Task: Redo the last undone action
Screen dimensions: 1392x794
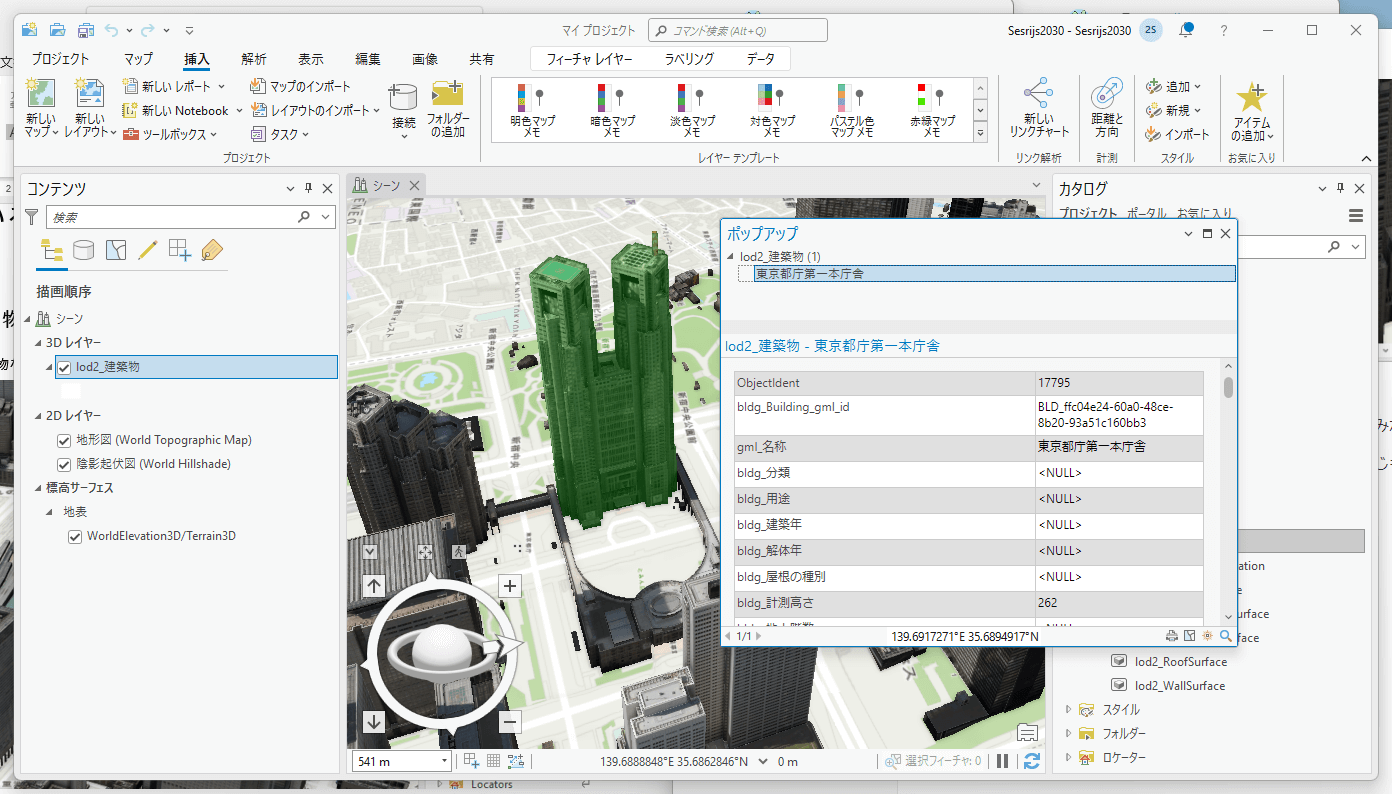Action: click(x=149, y=30)
